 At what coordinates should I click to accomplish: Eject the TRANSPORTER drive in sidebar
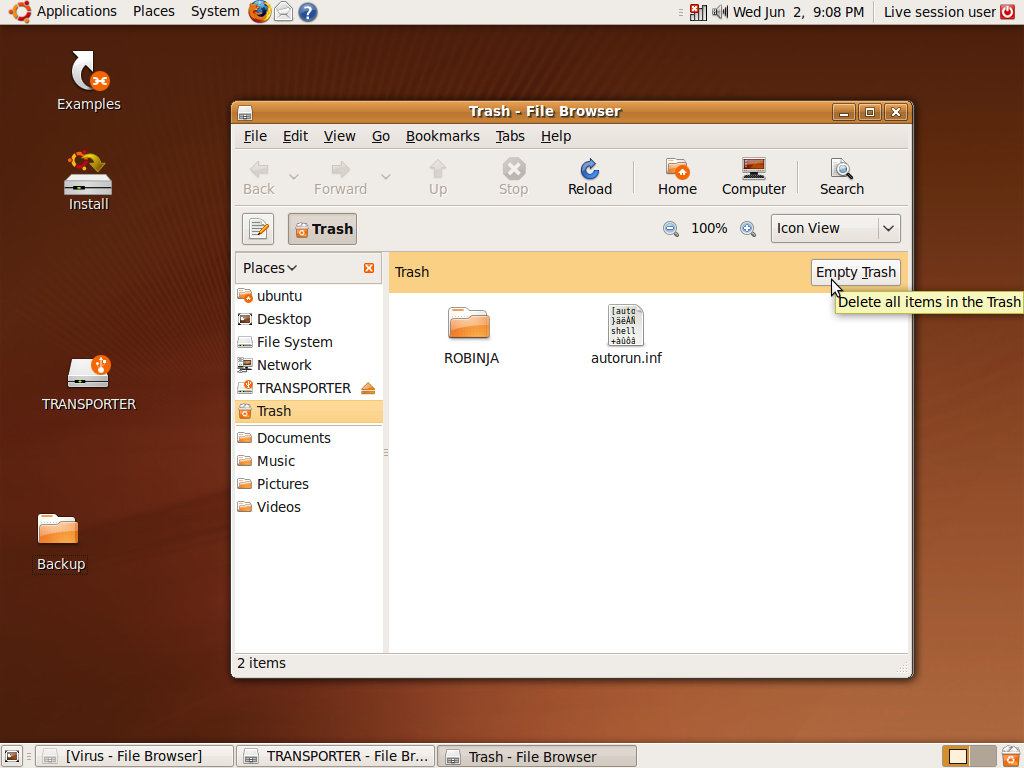(x=368, y=388)
